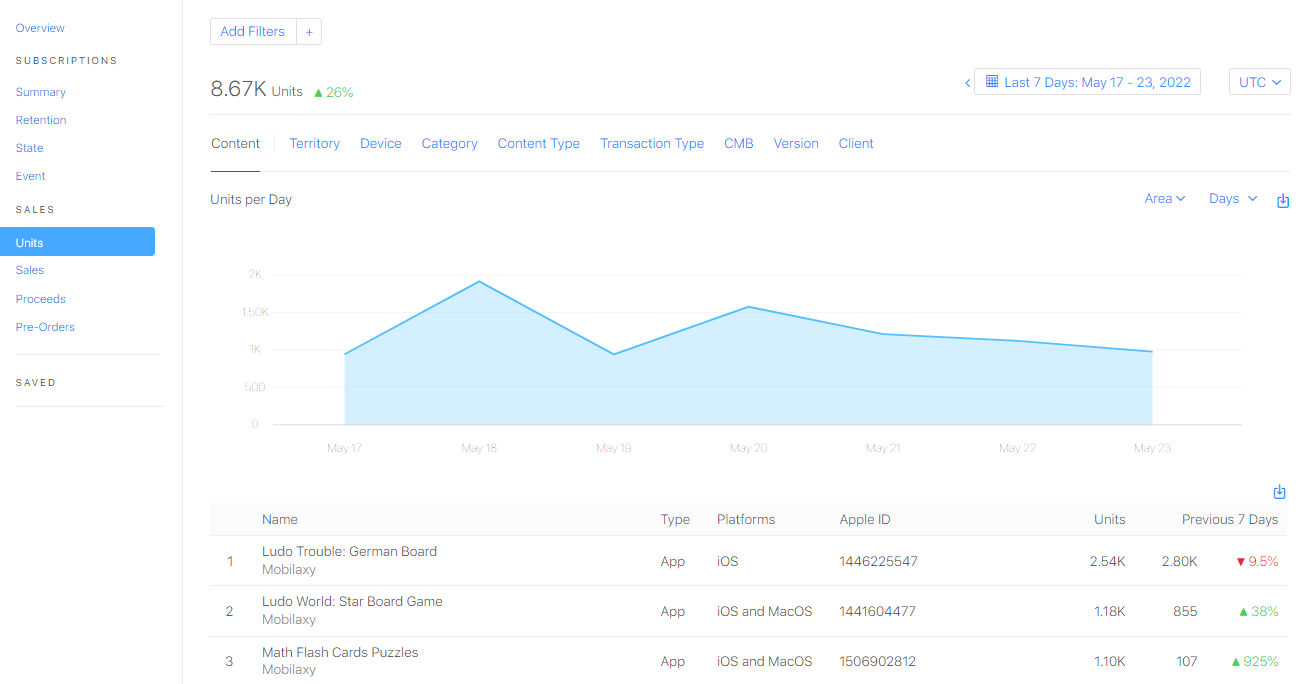Screen dimensions: 1303x684
Task: Click the previous period chevron beside the date picker
Action: [x=967, y=81]
